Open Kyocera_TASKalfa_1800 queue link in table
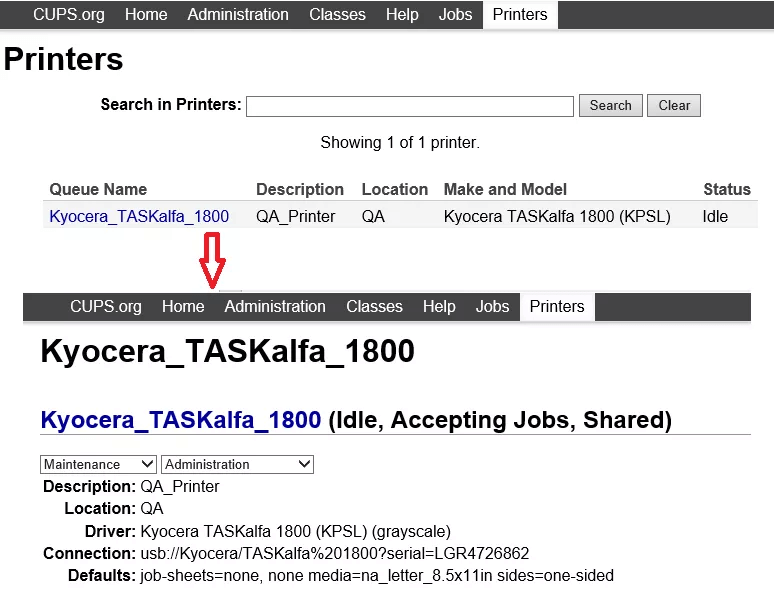The image size is (774, 597). 139,216
